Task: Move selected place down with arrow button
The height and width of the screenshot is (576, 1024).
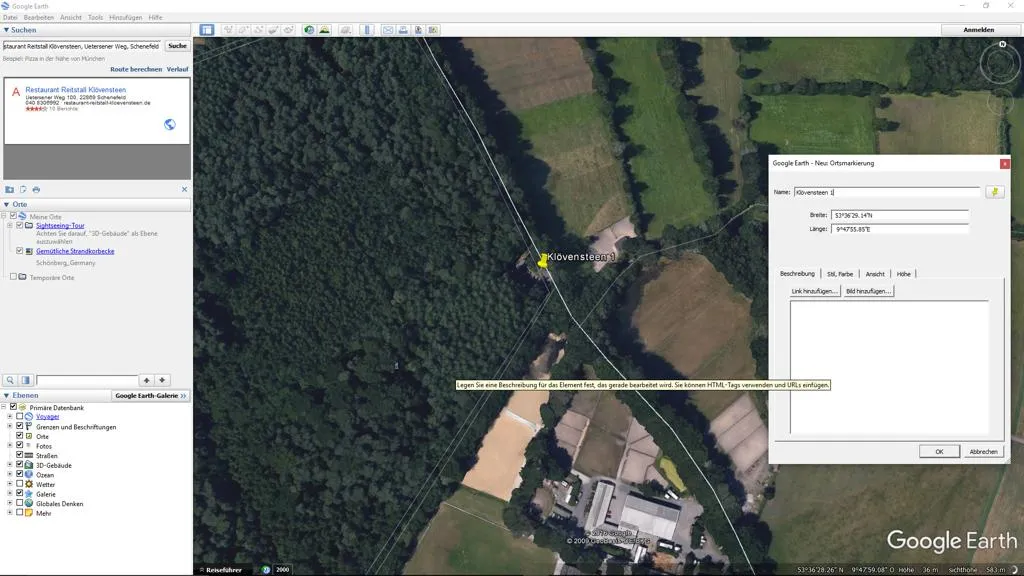Action: [162, 380]
